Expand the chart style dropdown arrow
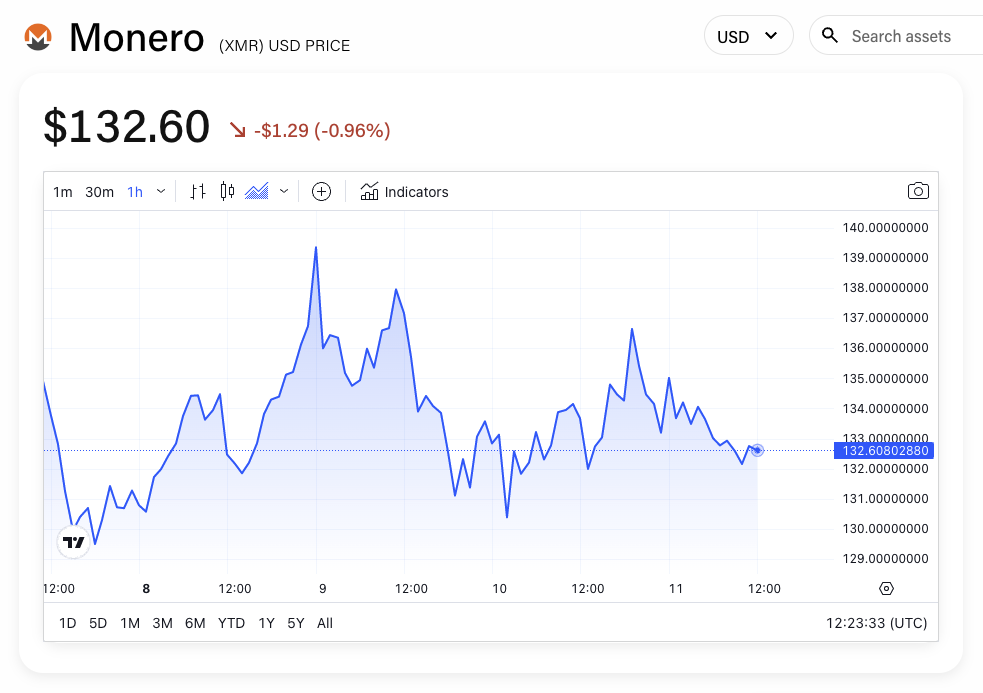 [x=284, y=191]
